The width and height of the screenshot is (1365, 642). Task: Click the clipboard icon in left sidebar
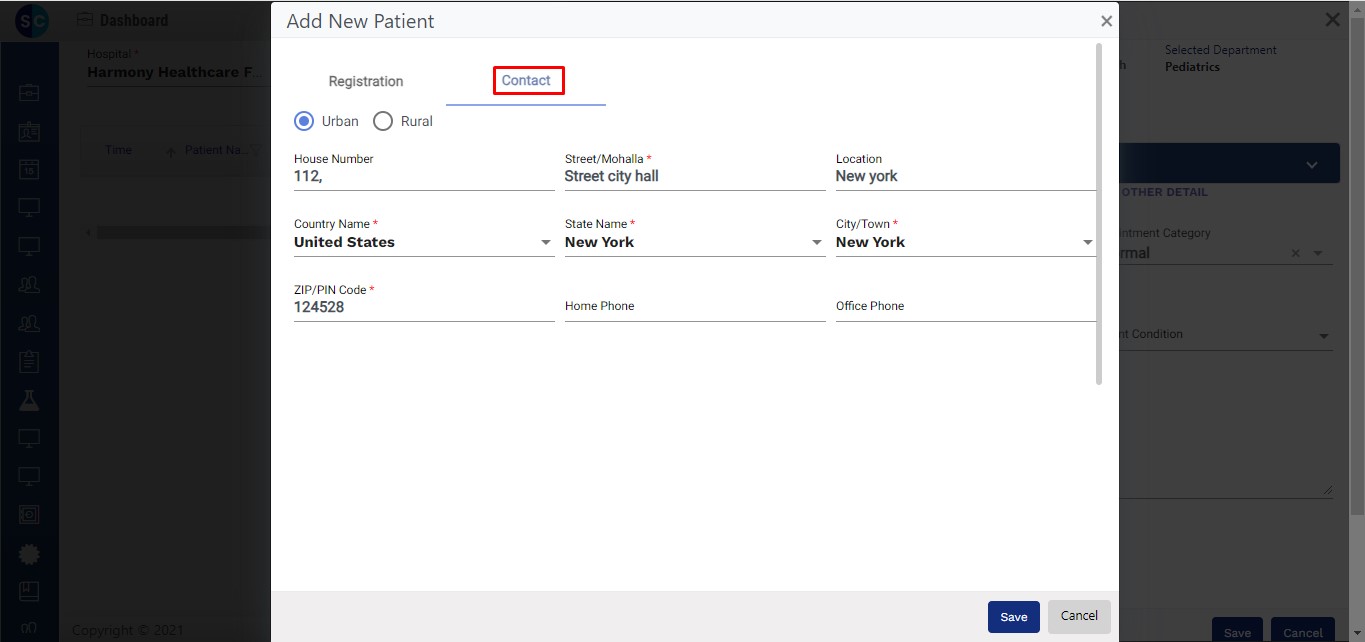click(30, 361)
